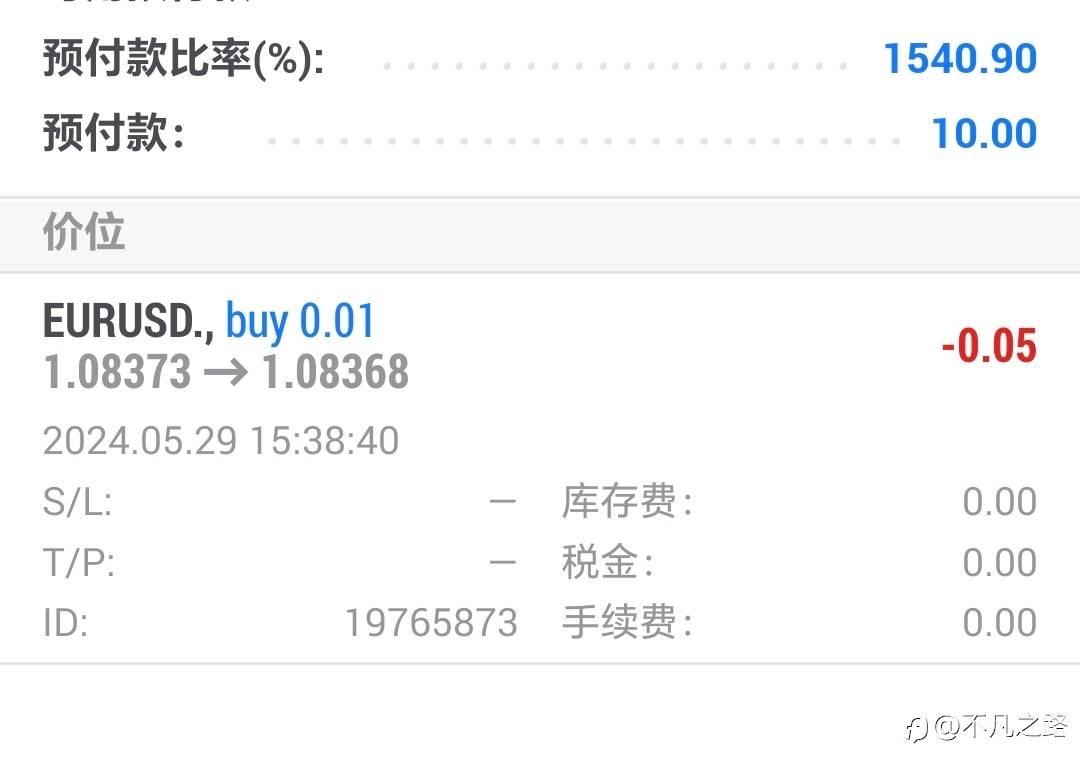This screenshot has width=1080, height=773.
Task: Tap the 手续费 0.00 value
Action: (x=999, y=623)
